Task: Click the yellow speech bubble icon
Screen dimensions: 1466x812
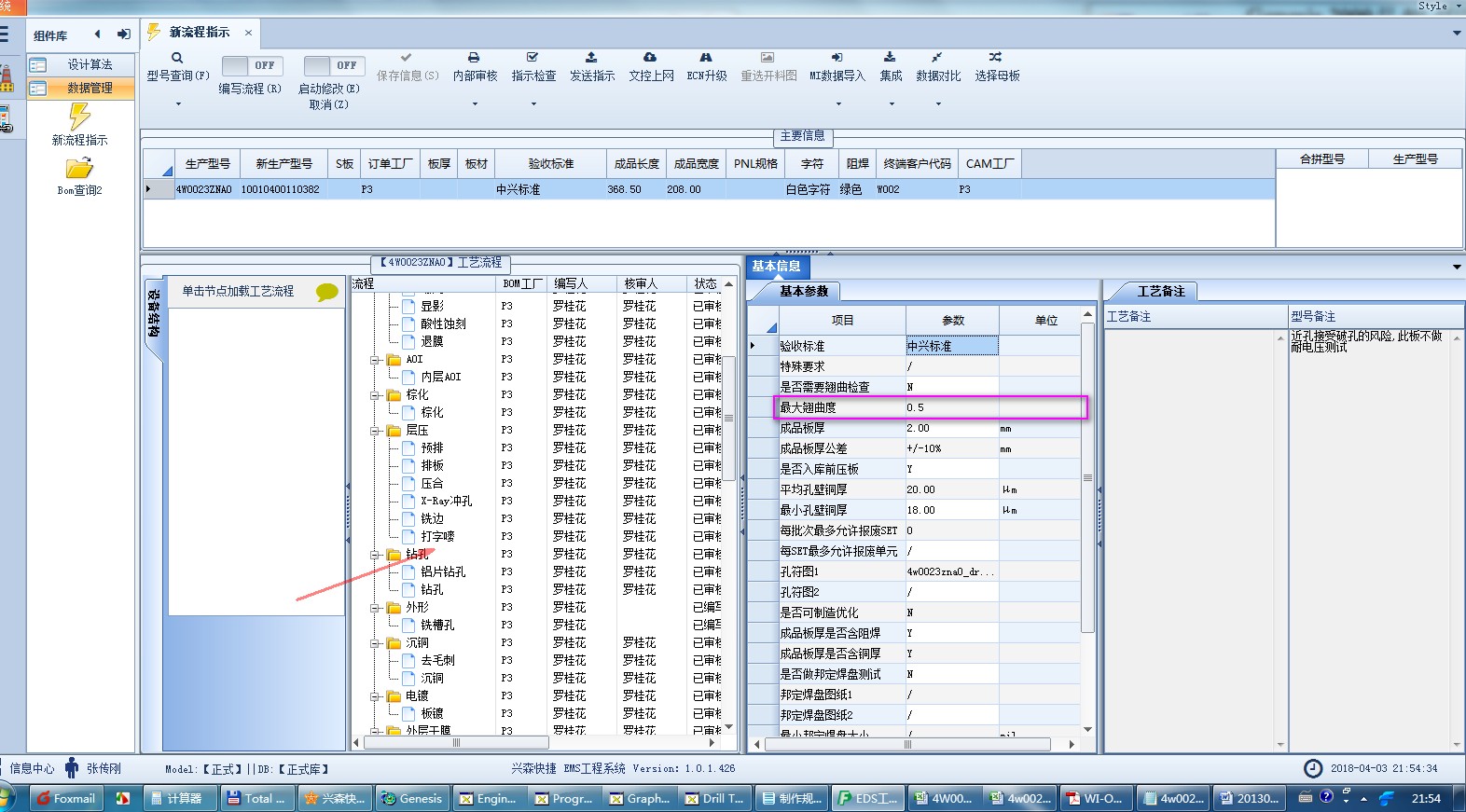Action: 326,292
